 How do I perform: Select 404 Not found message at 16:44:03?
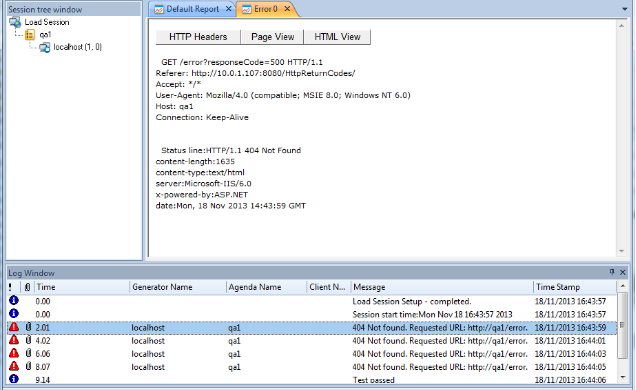(x=440, y=354)
